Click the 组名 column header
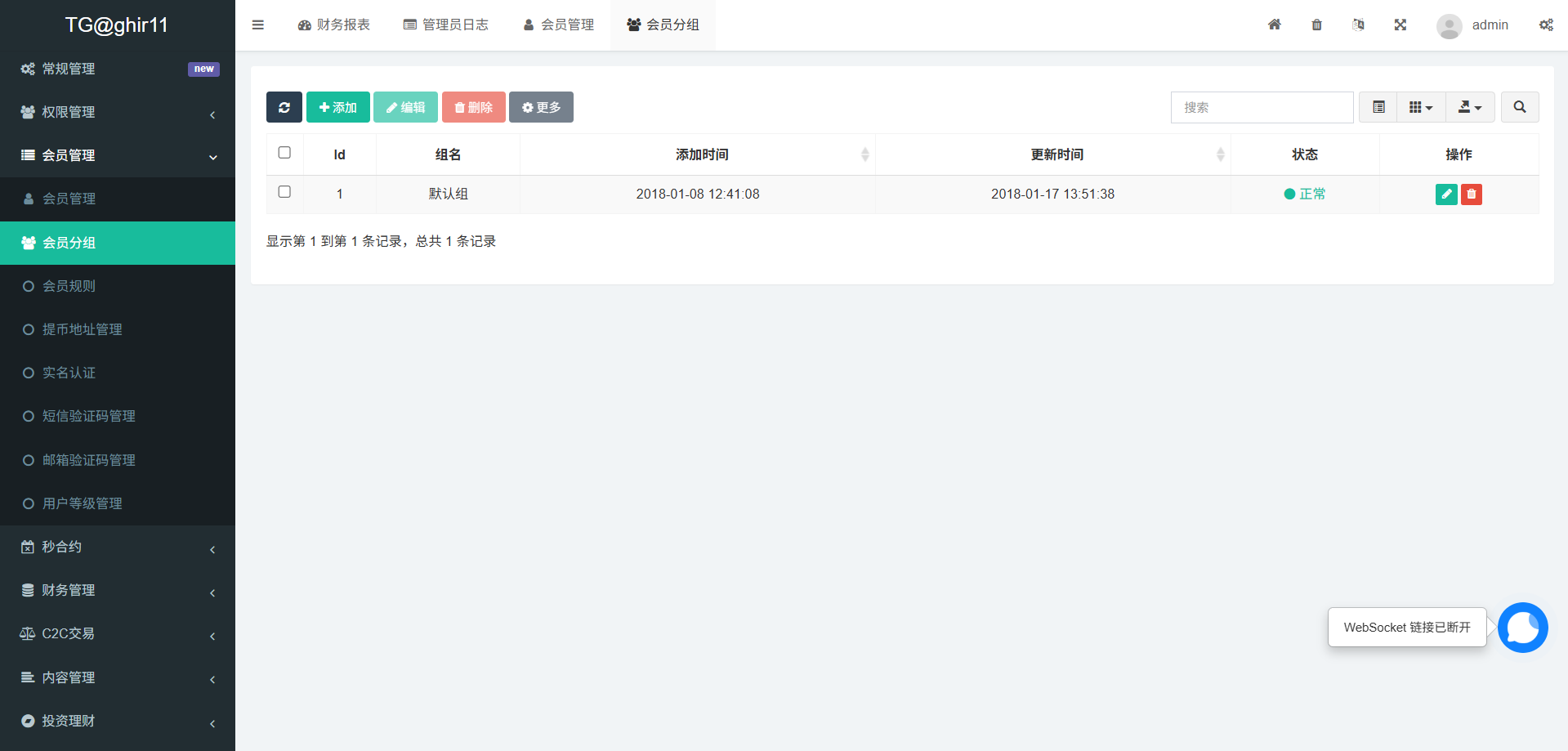The width and height of the screenshot is (1568, 751). point(449,154)
